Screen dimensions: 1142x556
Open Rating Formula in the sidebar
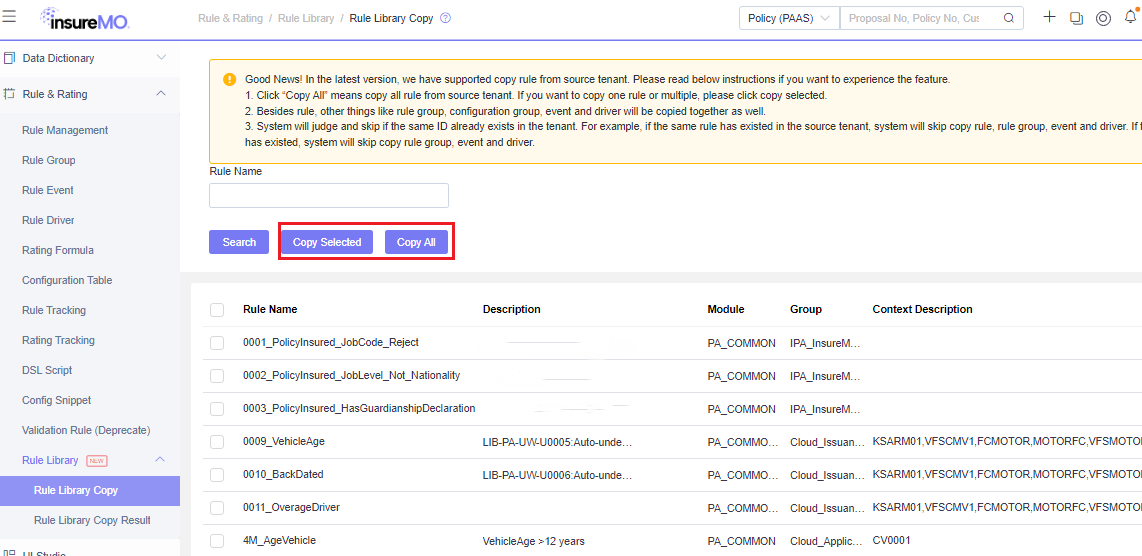coord(58,250)
